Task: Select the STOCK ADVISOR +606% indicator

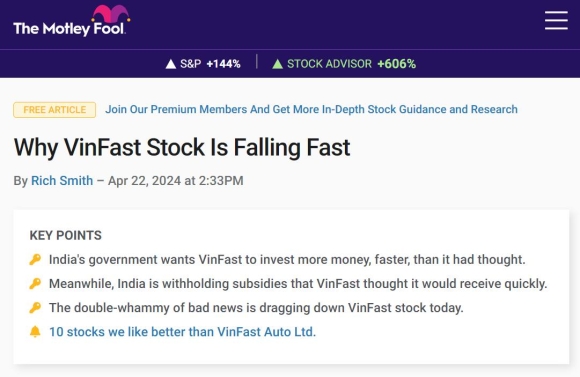Action: [x=344, y=64]
